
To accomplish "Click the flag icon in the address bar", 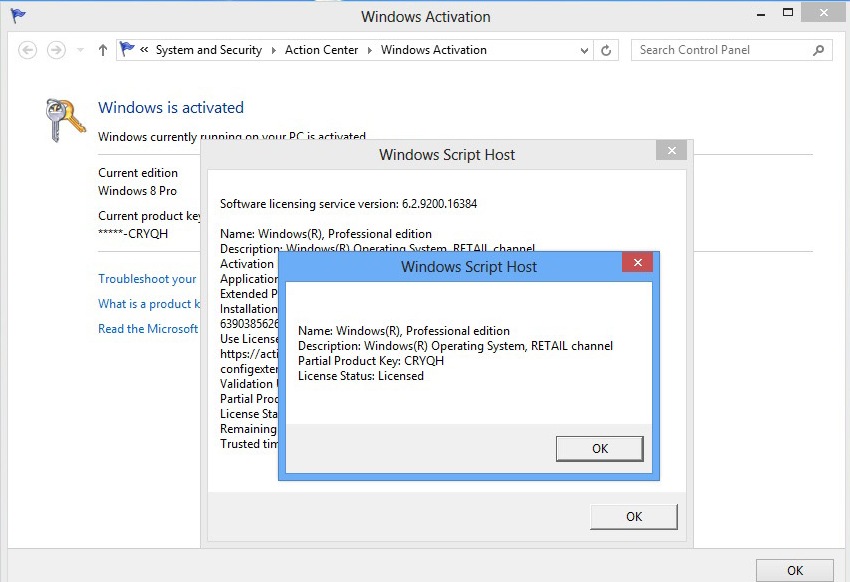I will [x=127, y=49].
